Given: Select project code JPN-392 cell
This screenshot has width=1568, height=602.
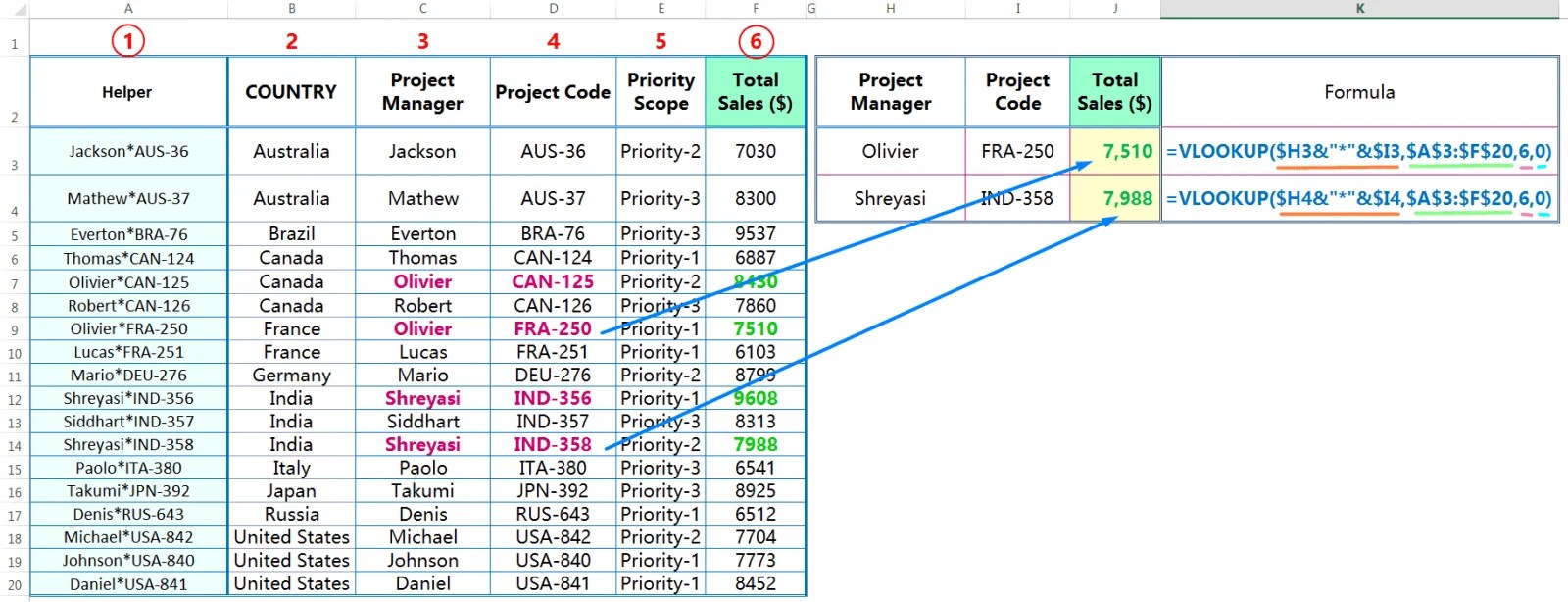Looking at the screenshot, I should [553, 491].
